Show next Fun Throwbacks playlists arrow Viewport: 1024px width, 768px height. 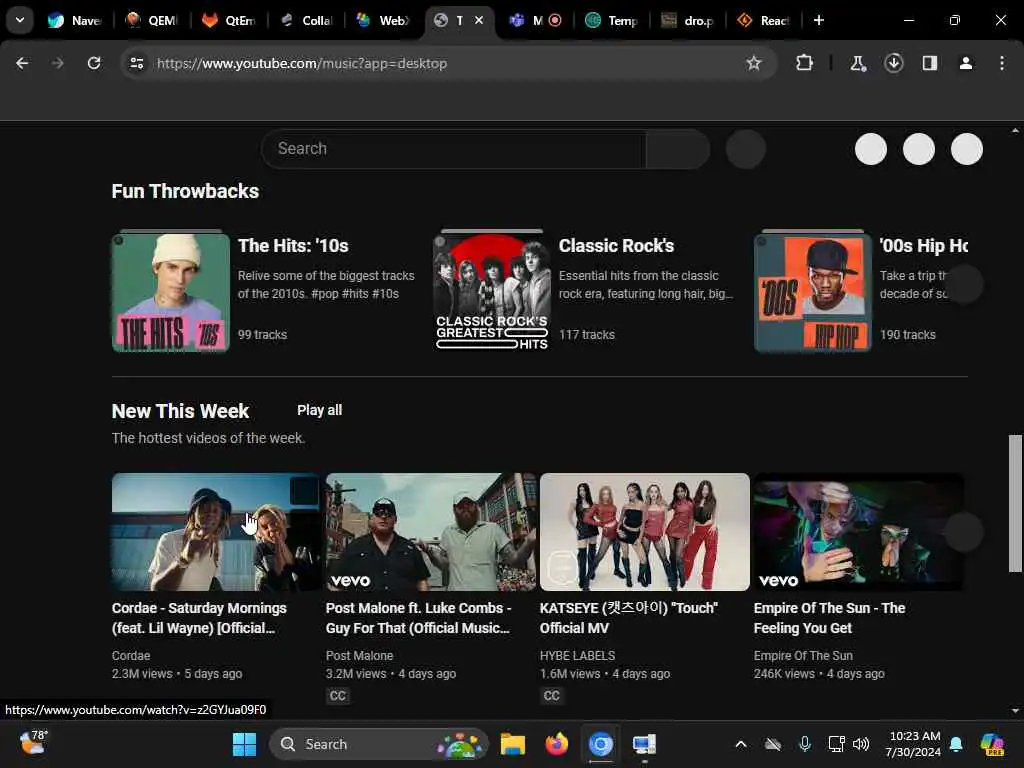964,284
